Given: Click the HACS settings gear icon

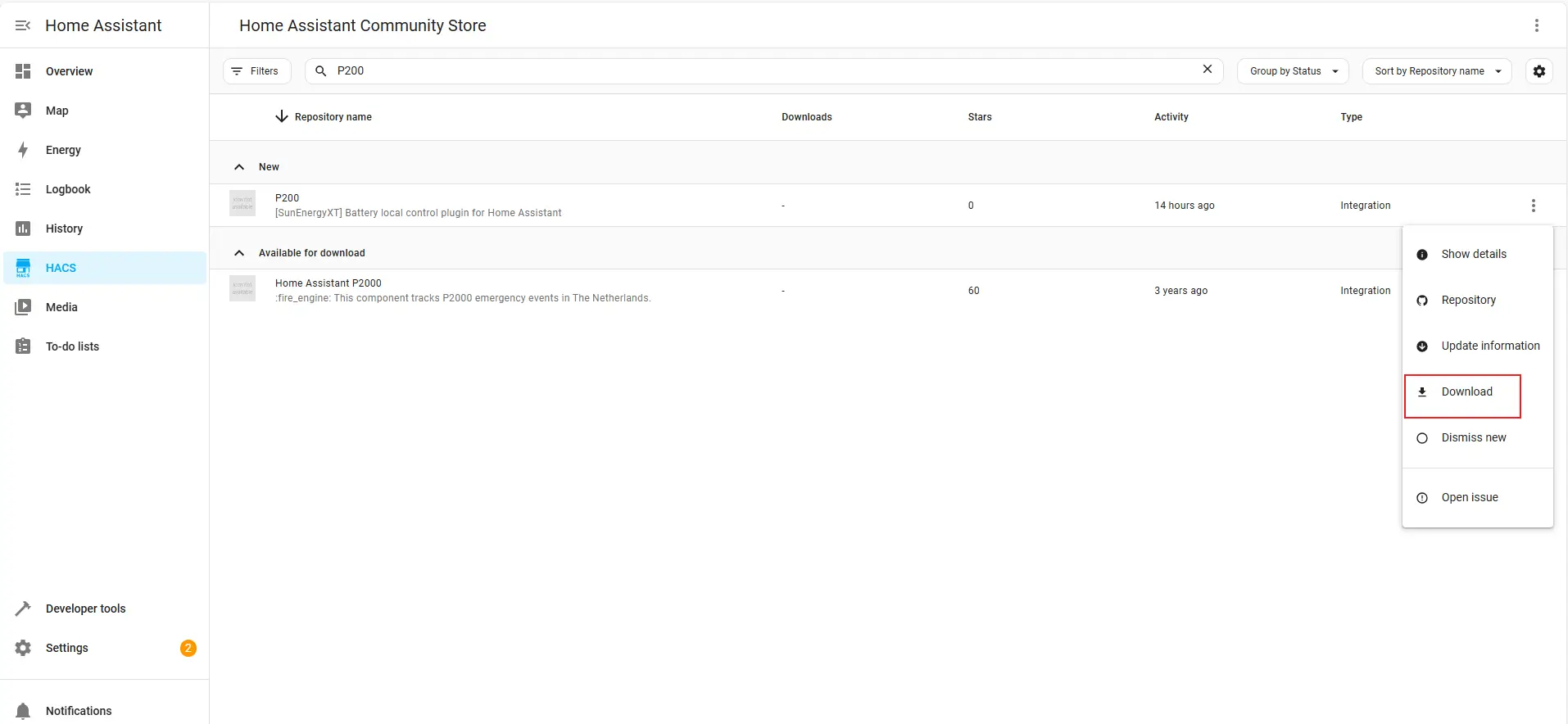Looking at the screenshot, I should (1539, 71).
